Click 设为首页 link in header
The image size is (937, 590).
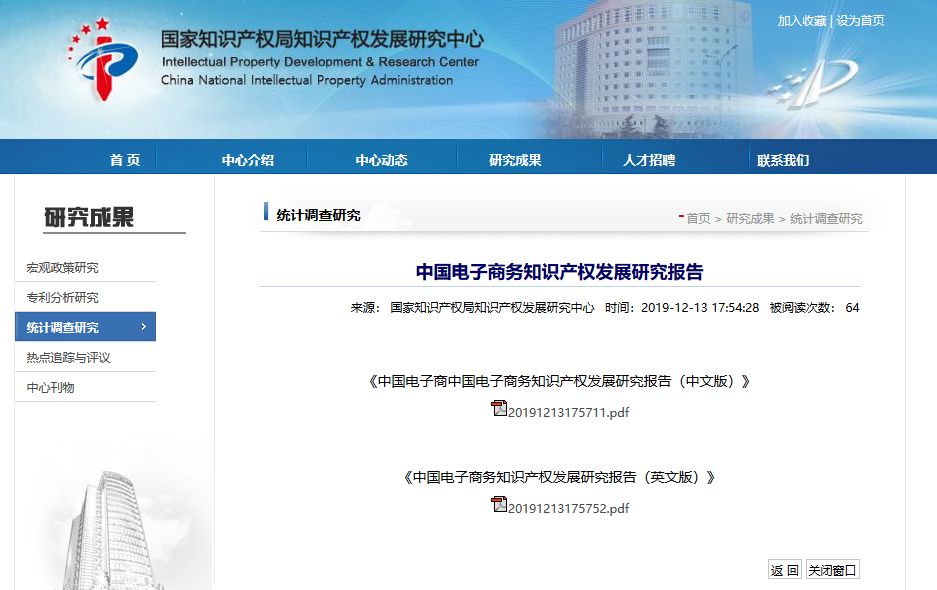point(861,20)
